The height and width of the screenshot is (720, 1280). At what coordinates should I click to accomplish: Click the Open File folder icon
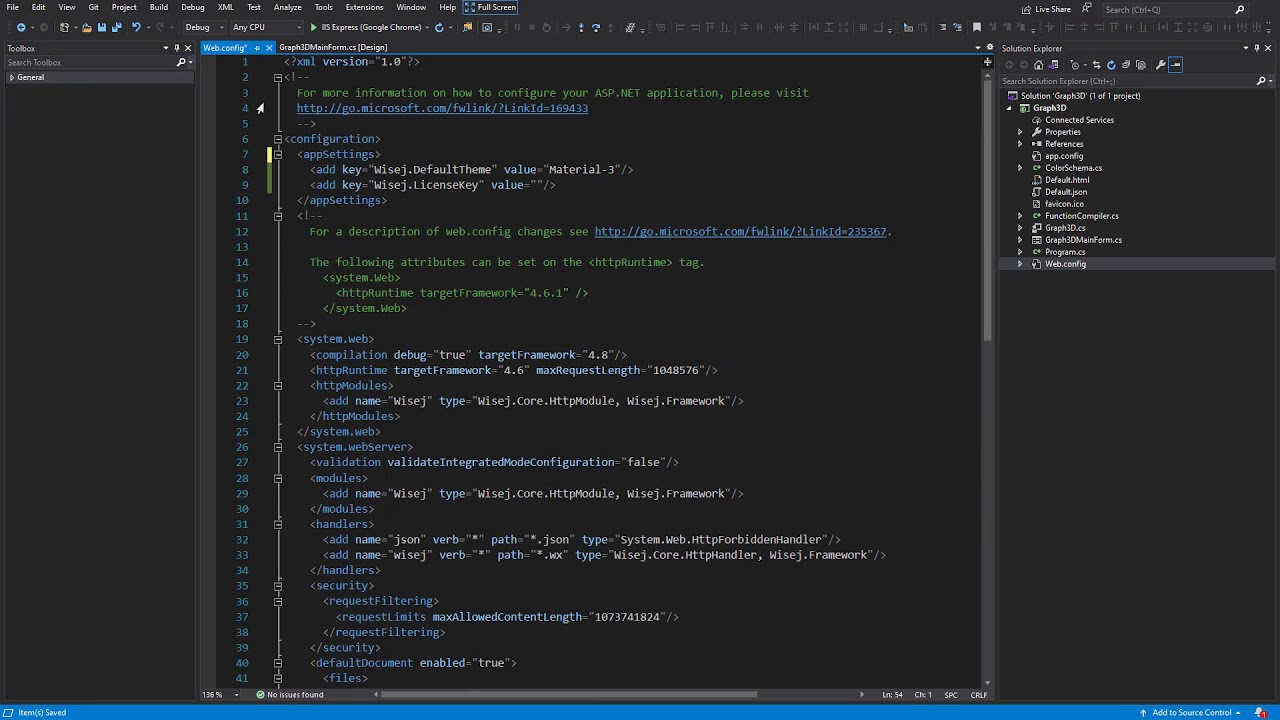(x=87, y=27)
